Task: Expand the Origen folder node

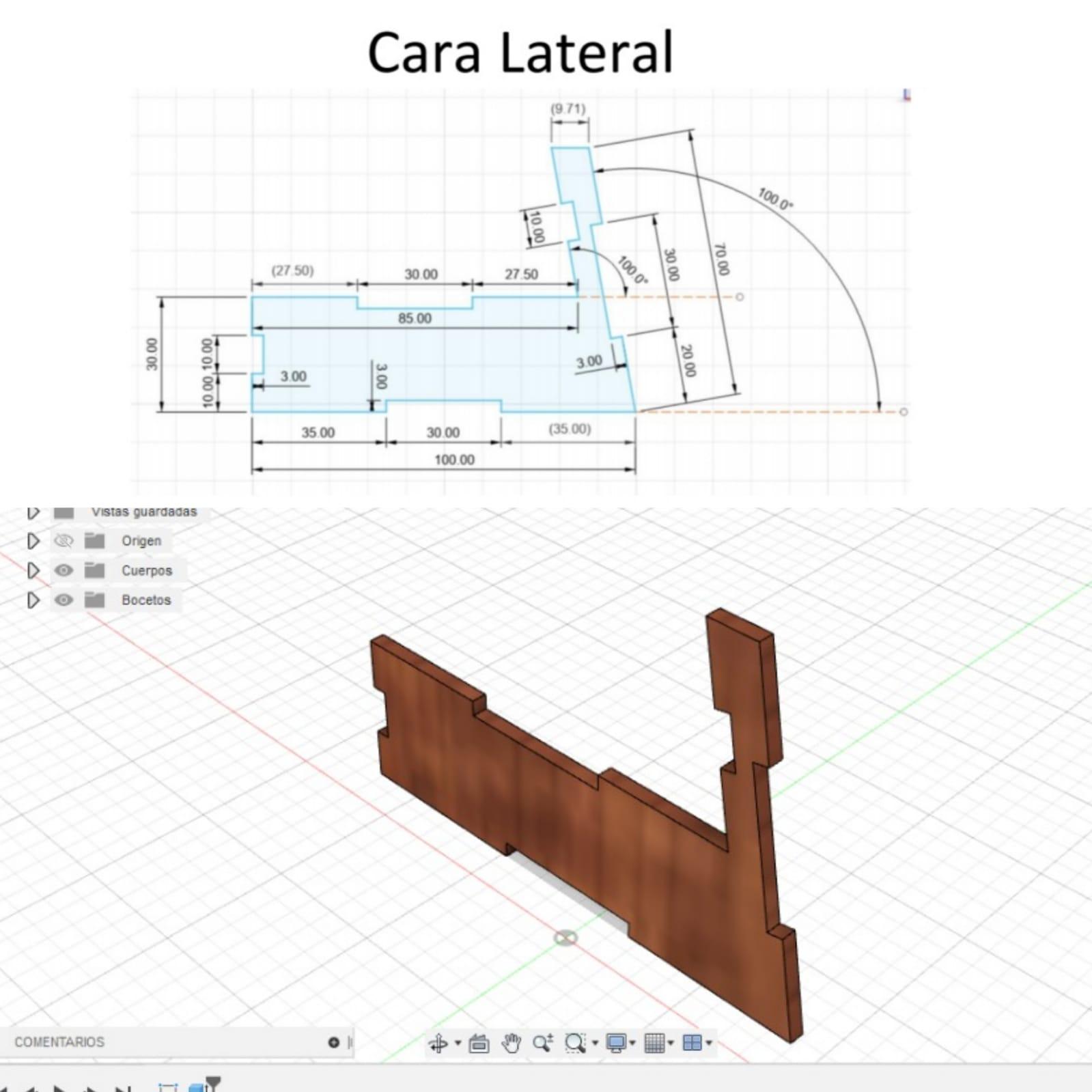Action: pyautogui.click(x=33, y=541)
